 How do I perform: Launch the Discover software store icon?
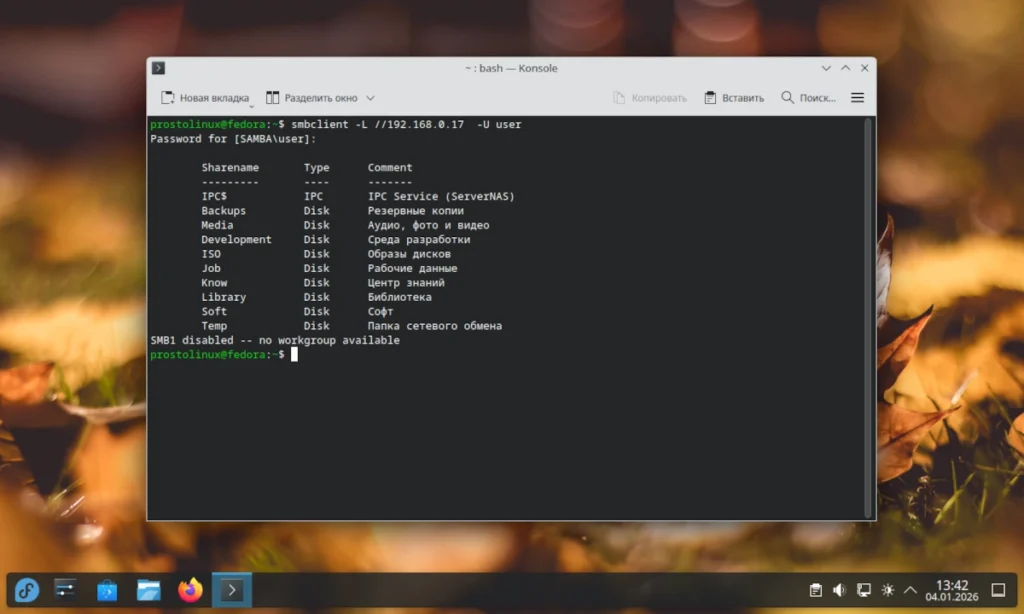107,590
